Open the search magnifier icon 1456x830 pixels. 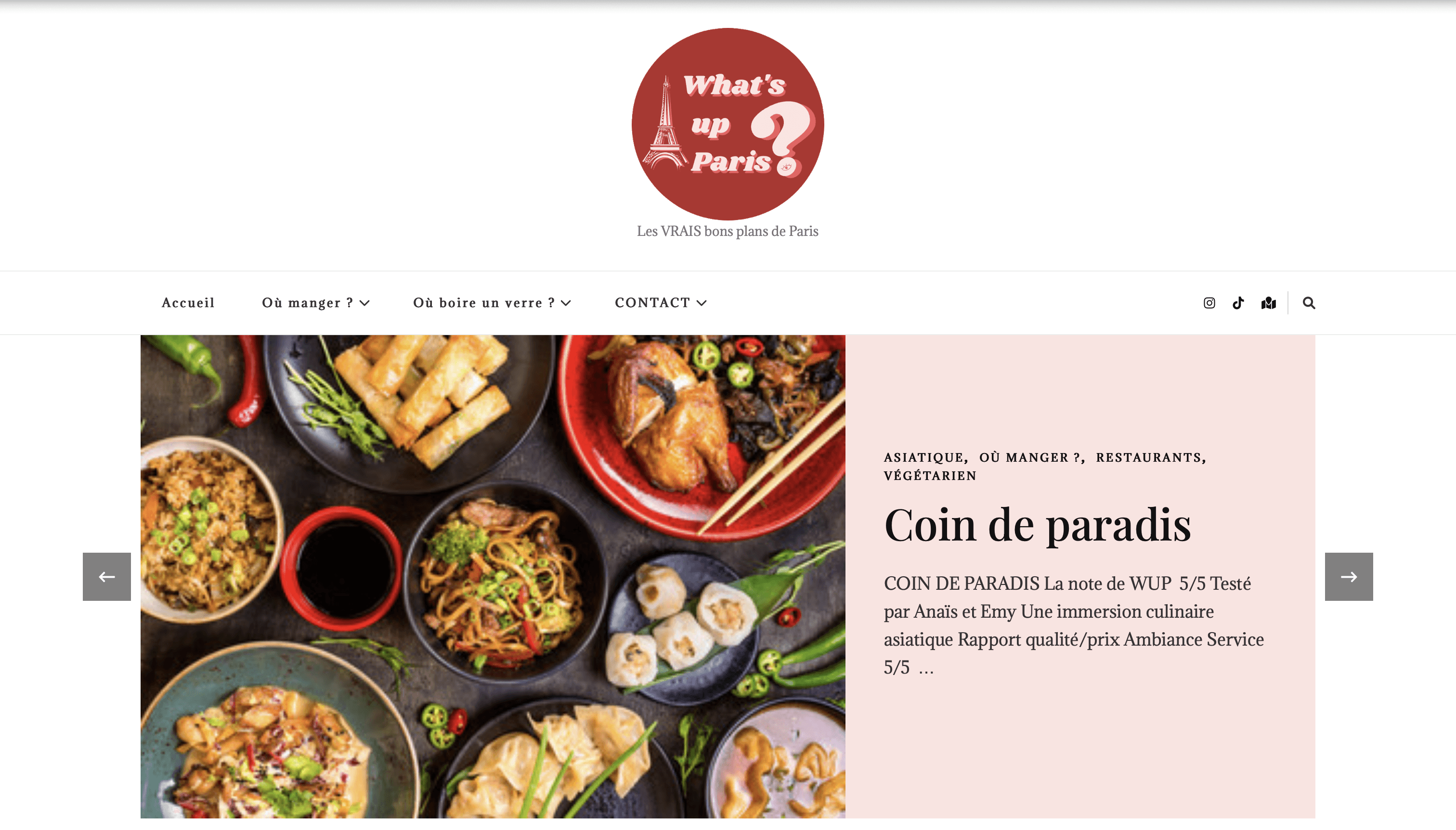[1309, 303]
